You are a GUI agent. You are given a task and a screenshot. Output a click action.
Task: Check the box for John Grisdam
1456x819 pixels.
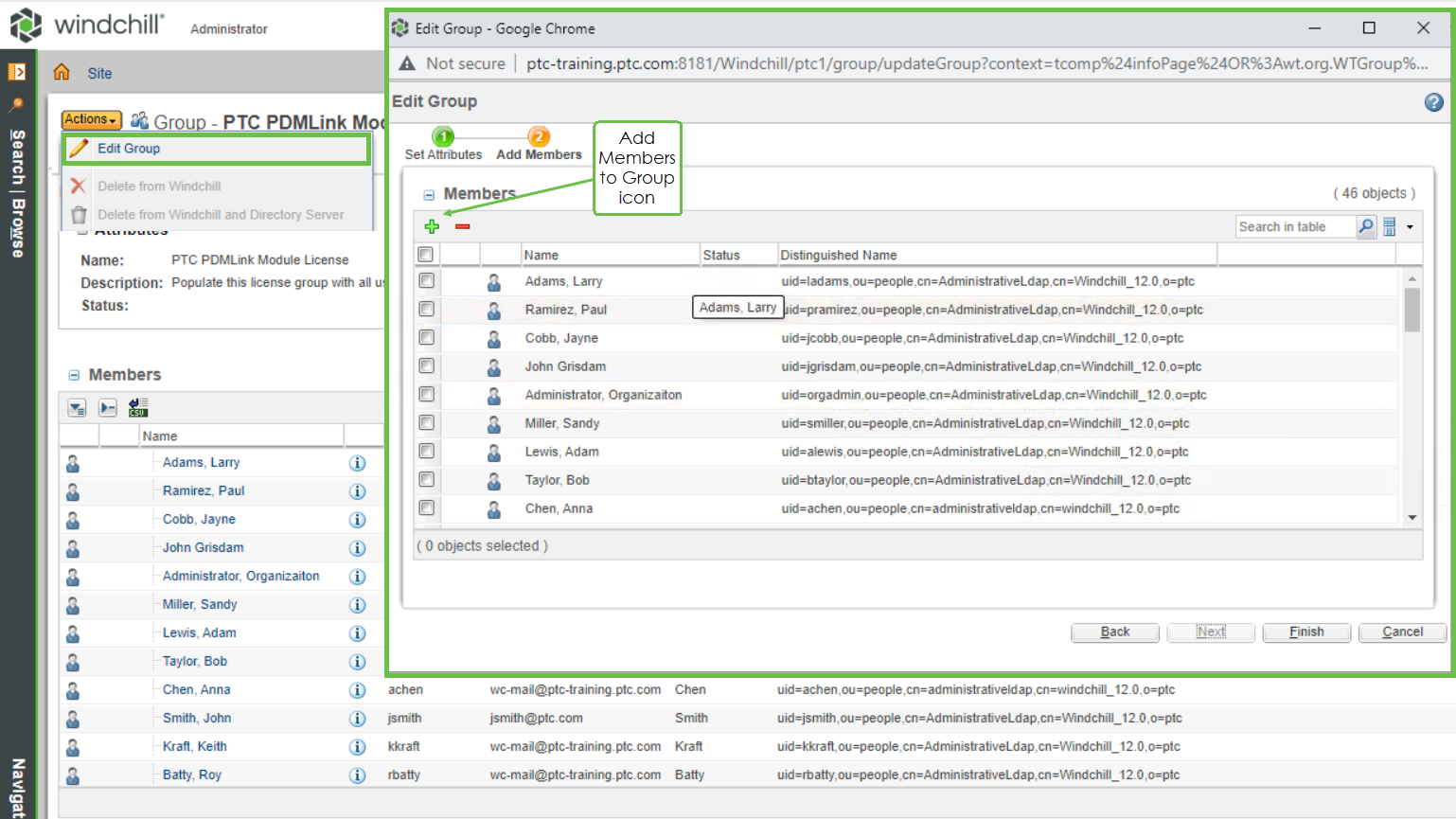(427, 365)
